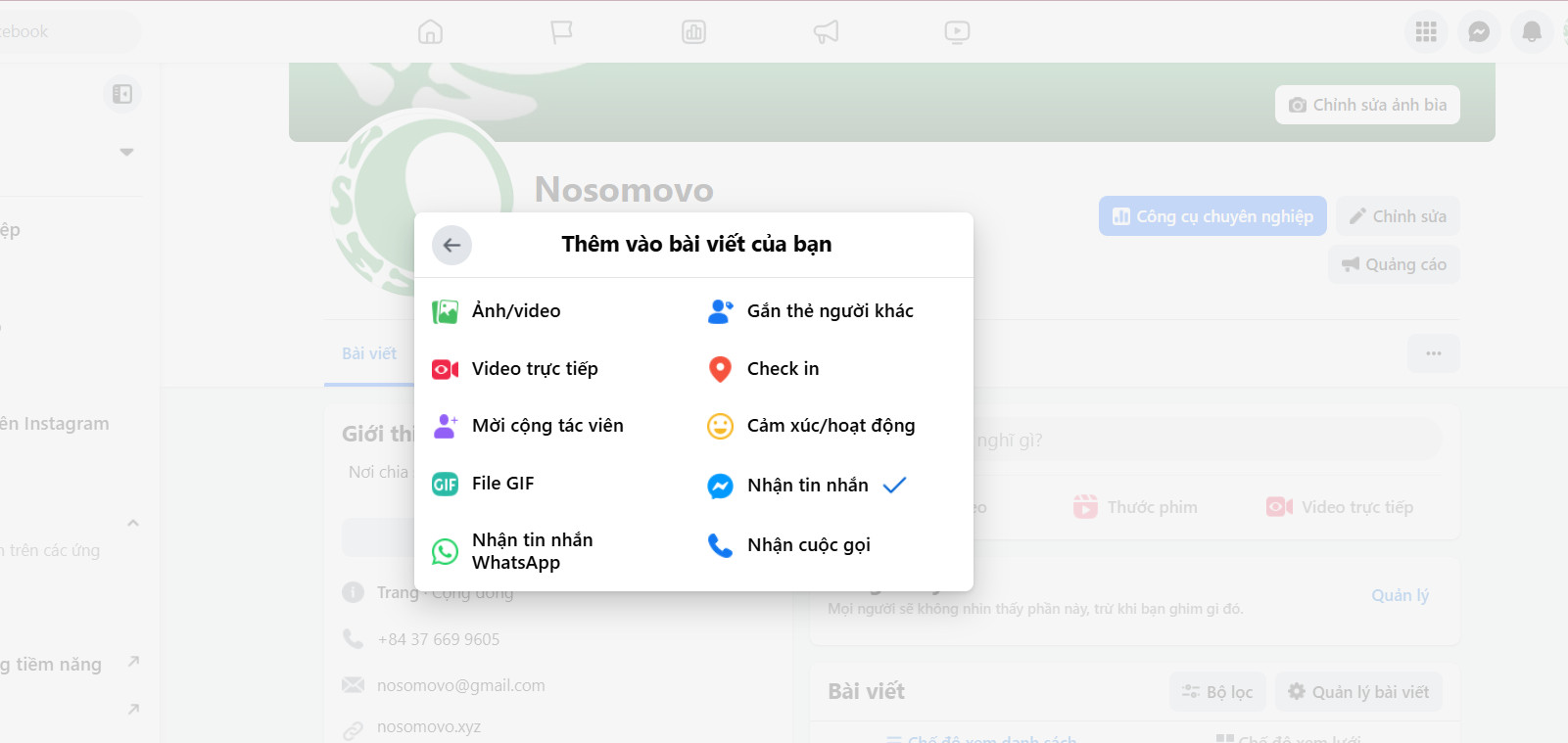
Task: Open the Pages flag icon in top navigation
Action: point(561,32)
